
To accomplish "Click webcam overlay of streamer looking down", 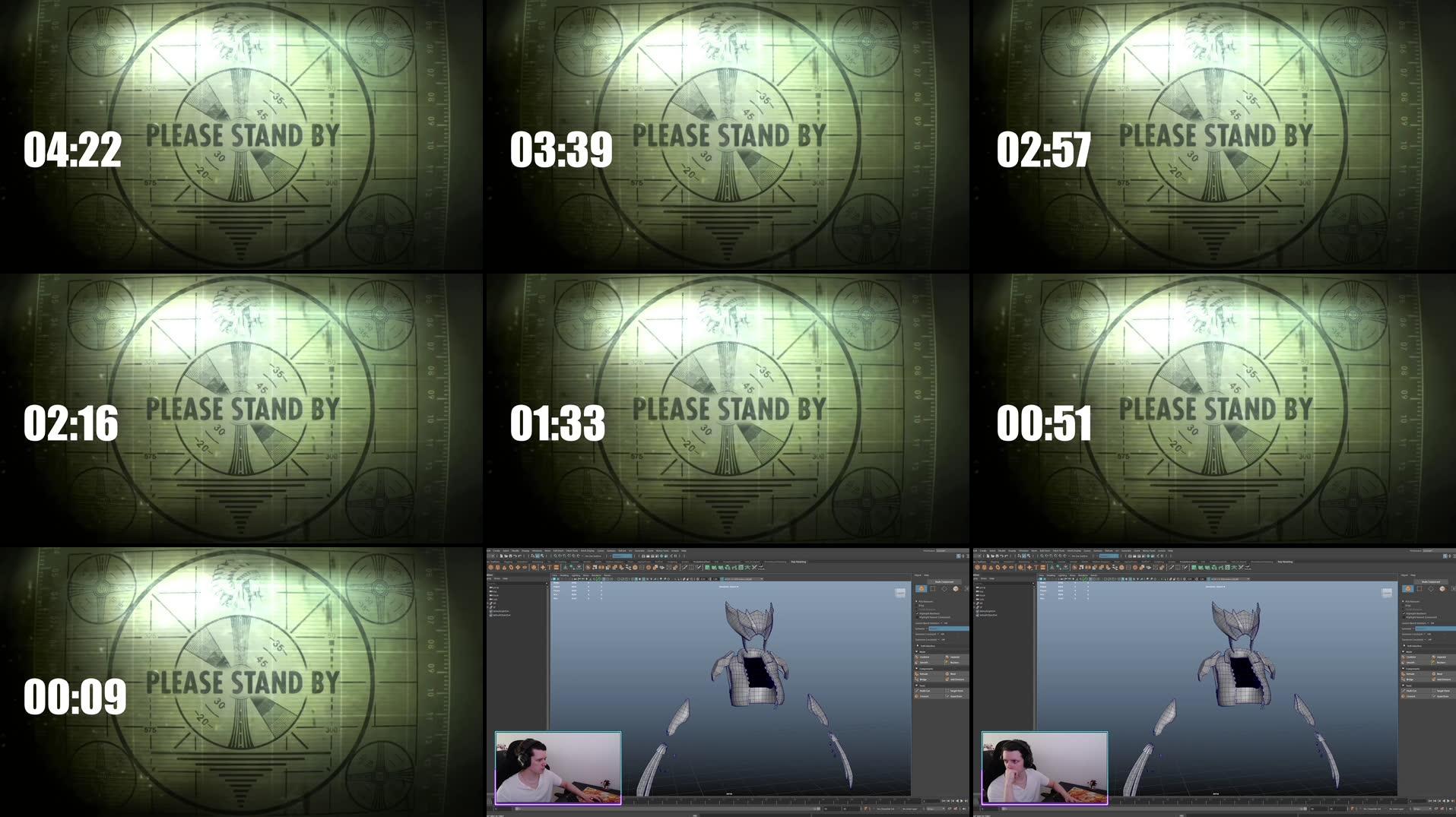I will coord(558,768).
